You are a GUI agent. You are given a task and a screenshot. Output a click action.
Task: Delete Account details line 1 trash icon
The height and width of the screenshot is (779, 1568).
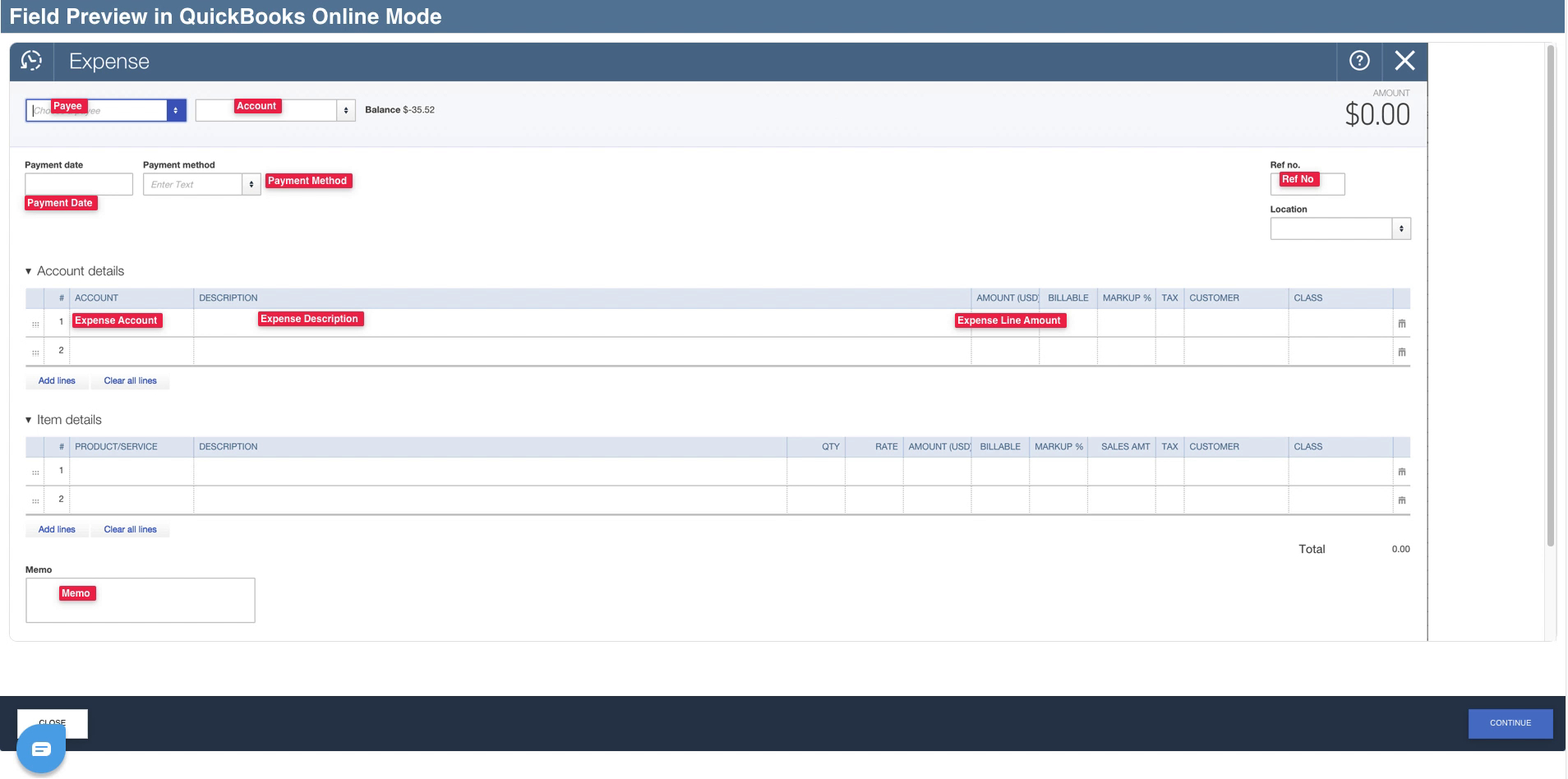tap(1402, 324)
